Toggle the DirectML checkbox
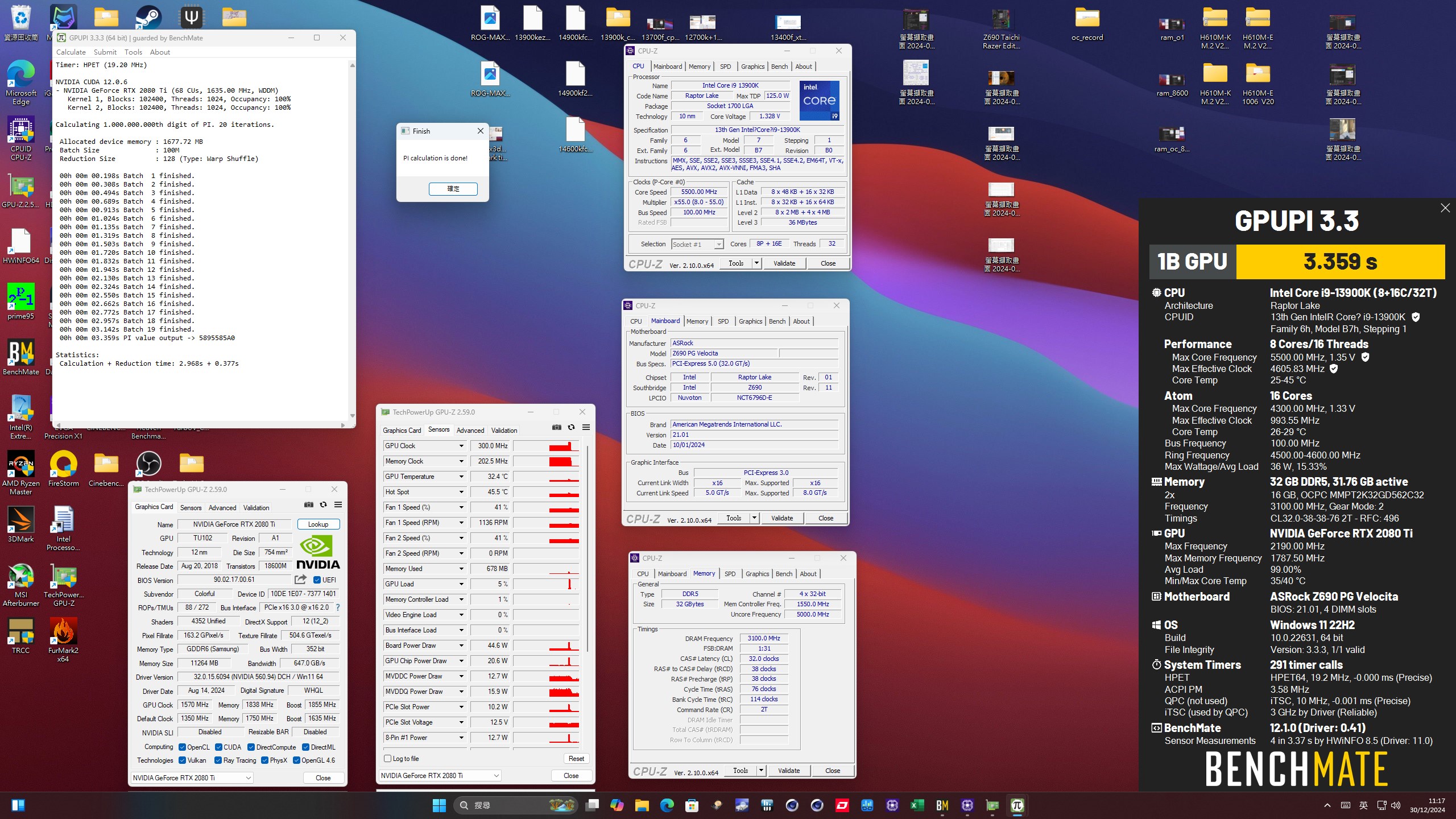This screenshot has width=1456, height=819. click(305, 747)
